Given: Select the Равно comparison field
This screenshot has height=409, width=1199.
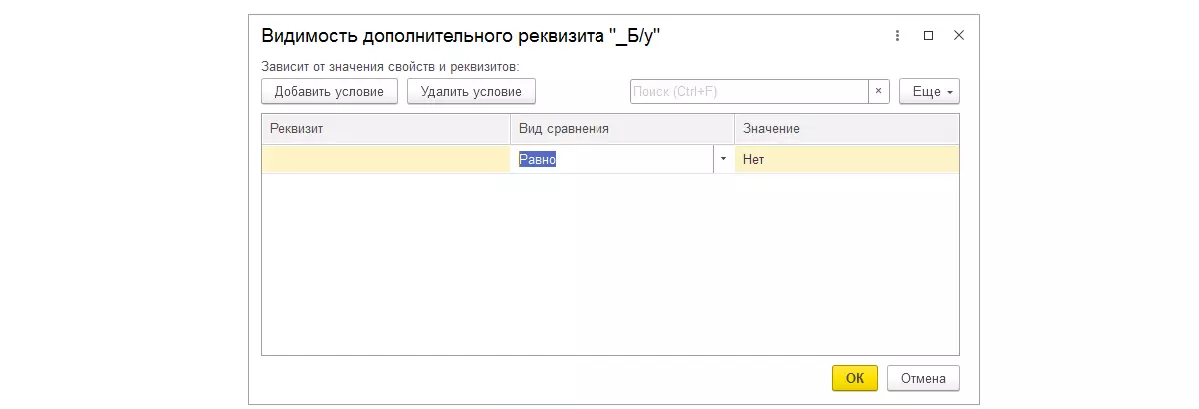Looking at the screenshot, I should pos(614,159).
